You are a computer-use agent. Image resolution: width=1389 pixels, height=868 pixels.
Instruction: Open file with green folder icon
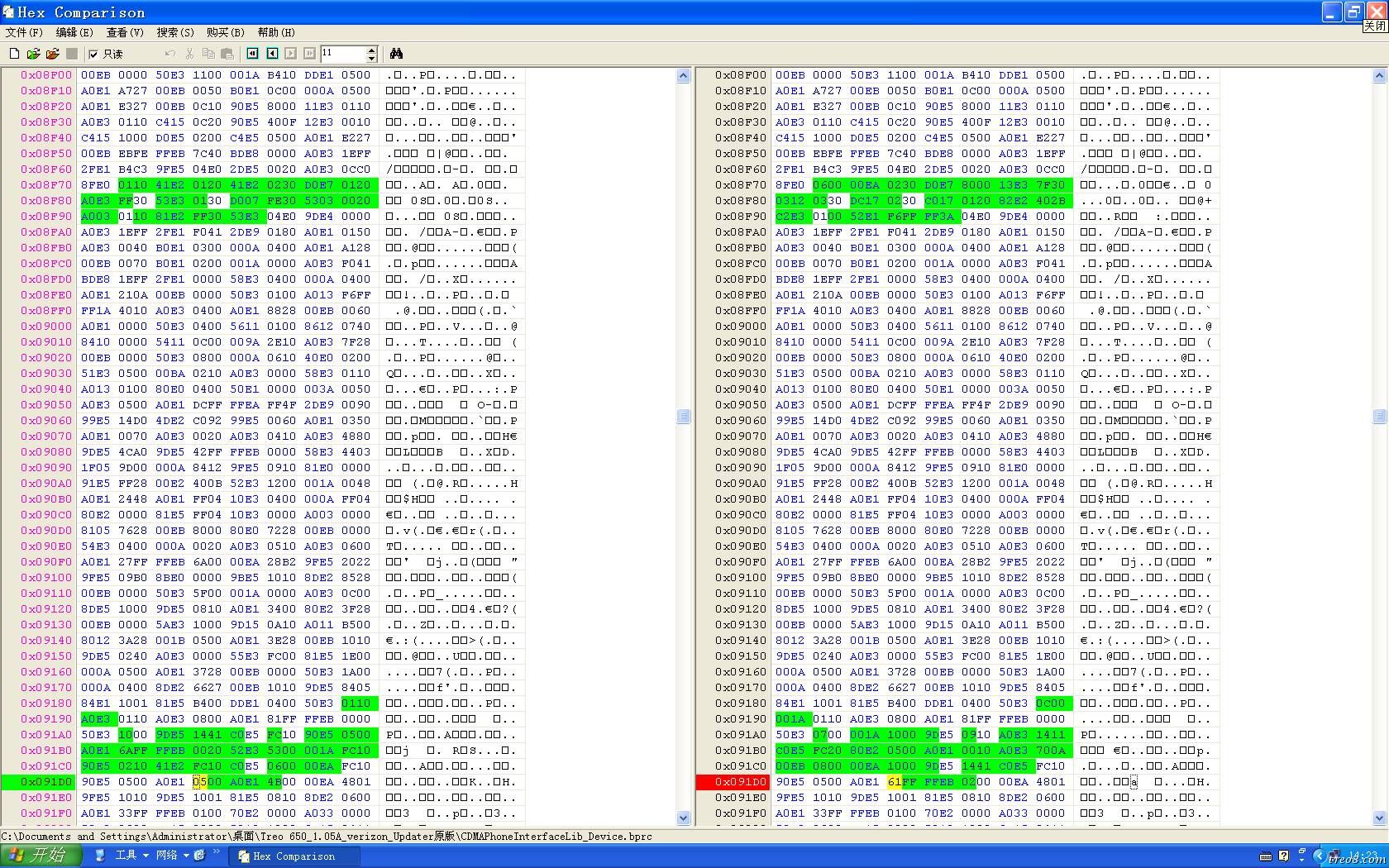pyautogui.click(x=33, y=54)
